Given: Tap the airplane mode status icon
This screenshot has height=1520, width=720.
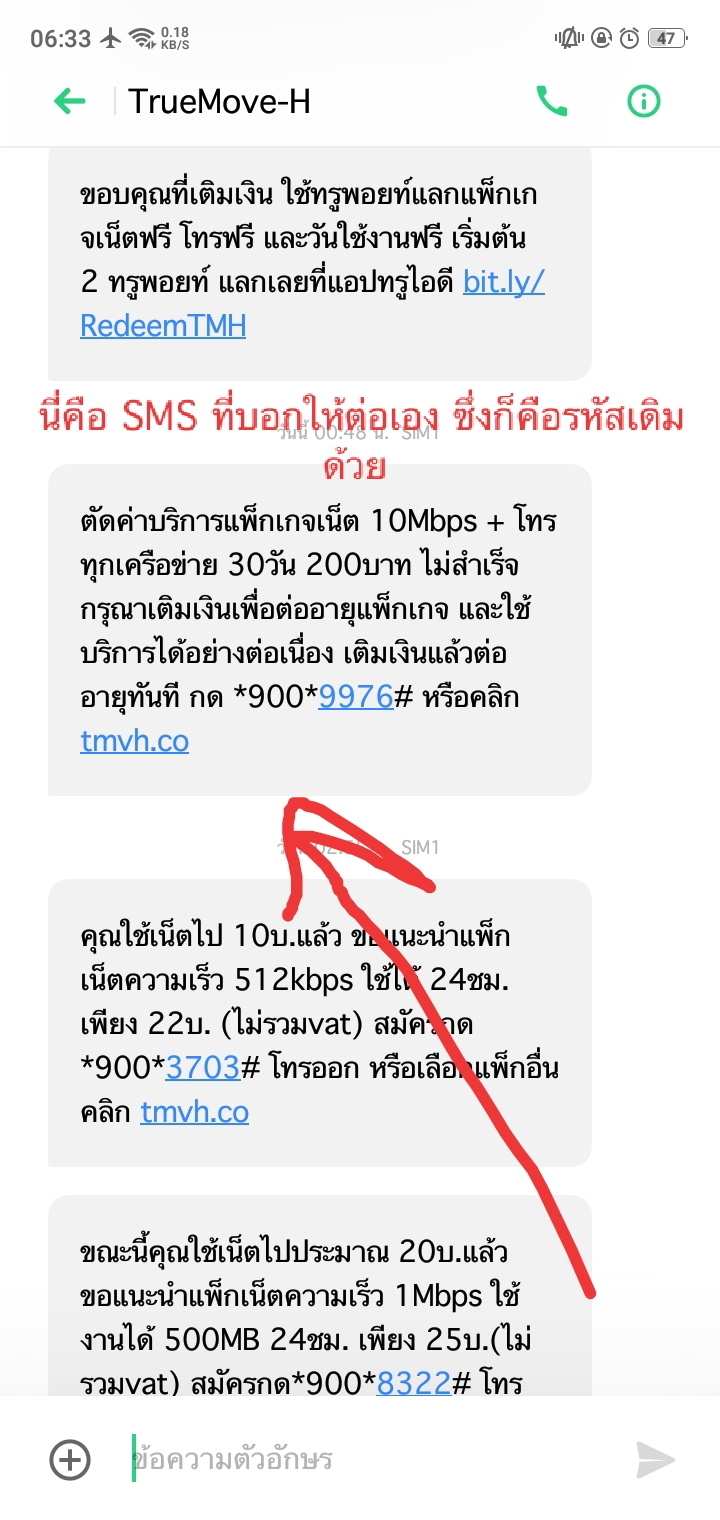Looking at the screenshot, I should coord(110,38).
